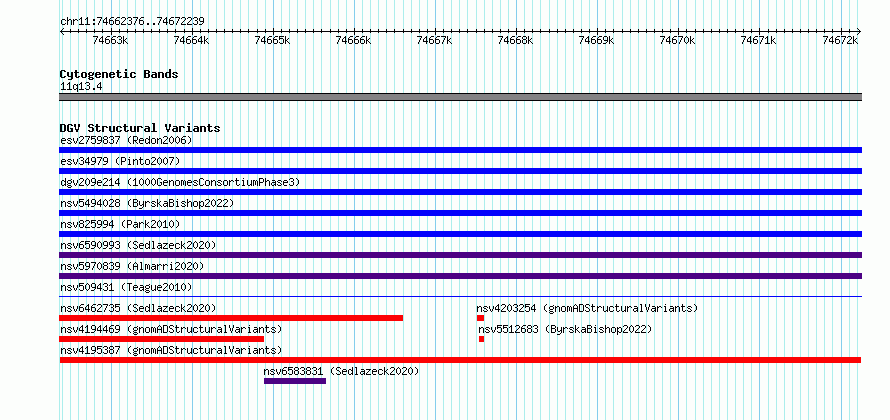Click the DGV Structural Variants track title
The height and width of the screenshot is (420, 890).
(140, 128)
